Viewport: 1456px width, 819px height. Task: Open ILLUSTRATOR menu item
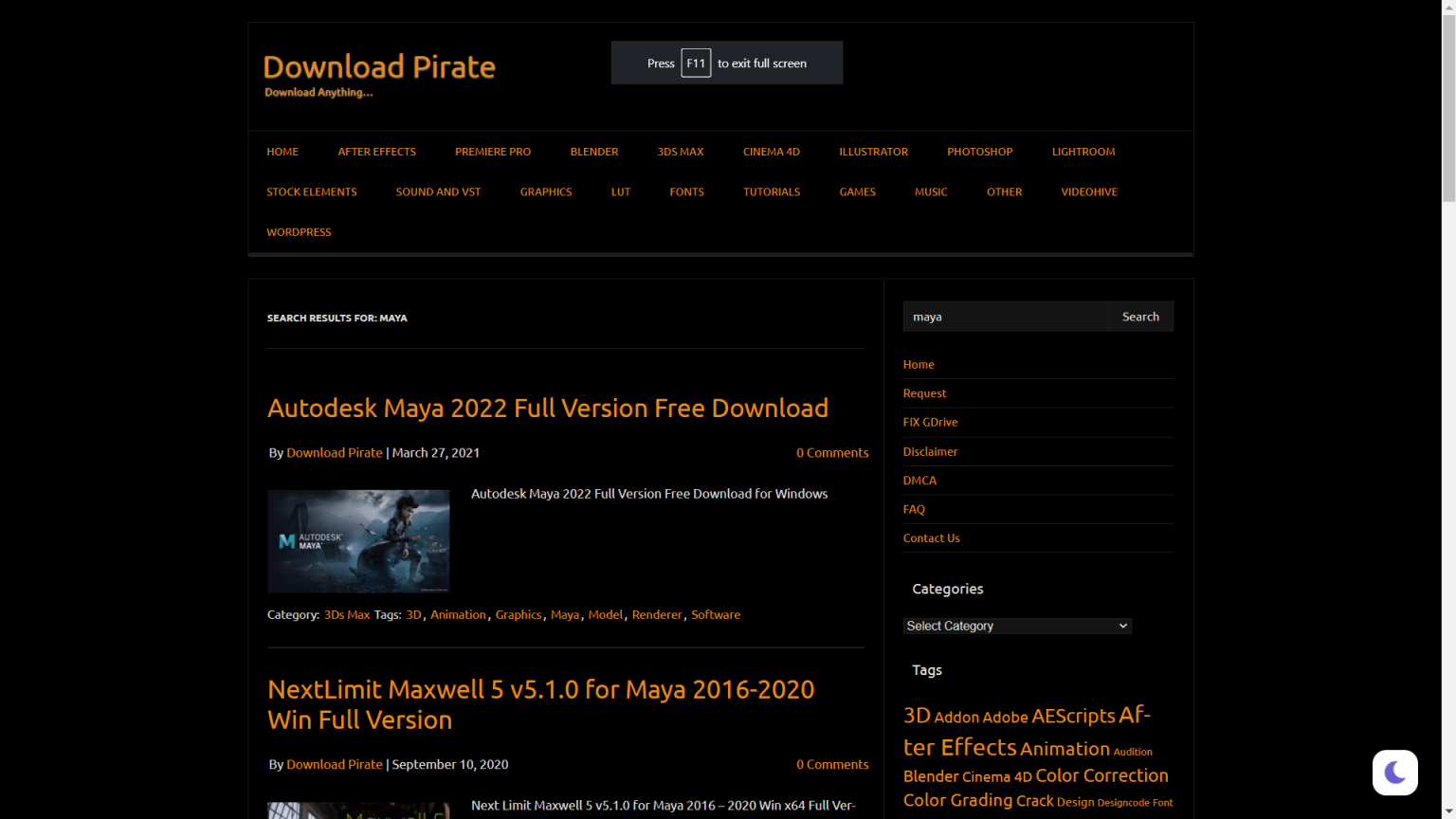click(x=873, y=152)
